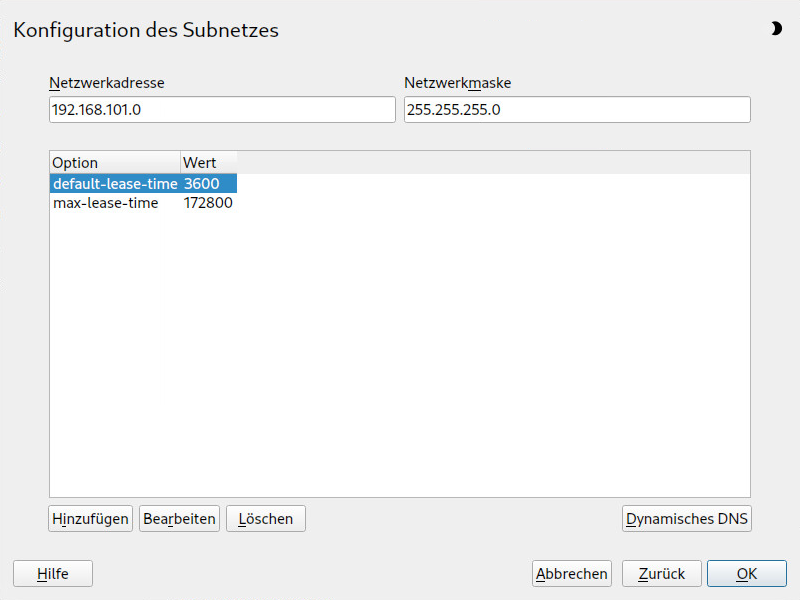
Task: Click the Wert column header
Action: pos(208,163)
